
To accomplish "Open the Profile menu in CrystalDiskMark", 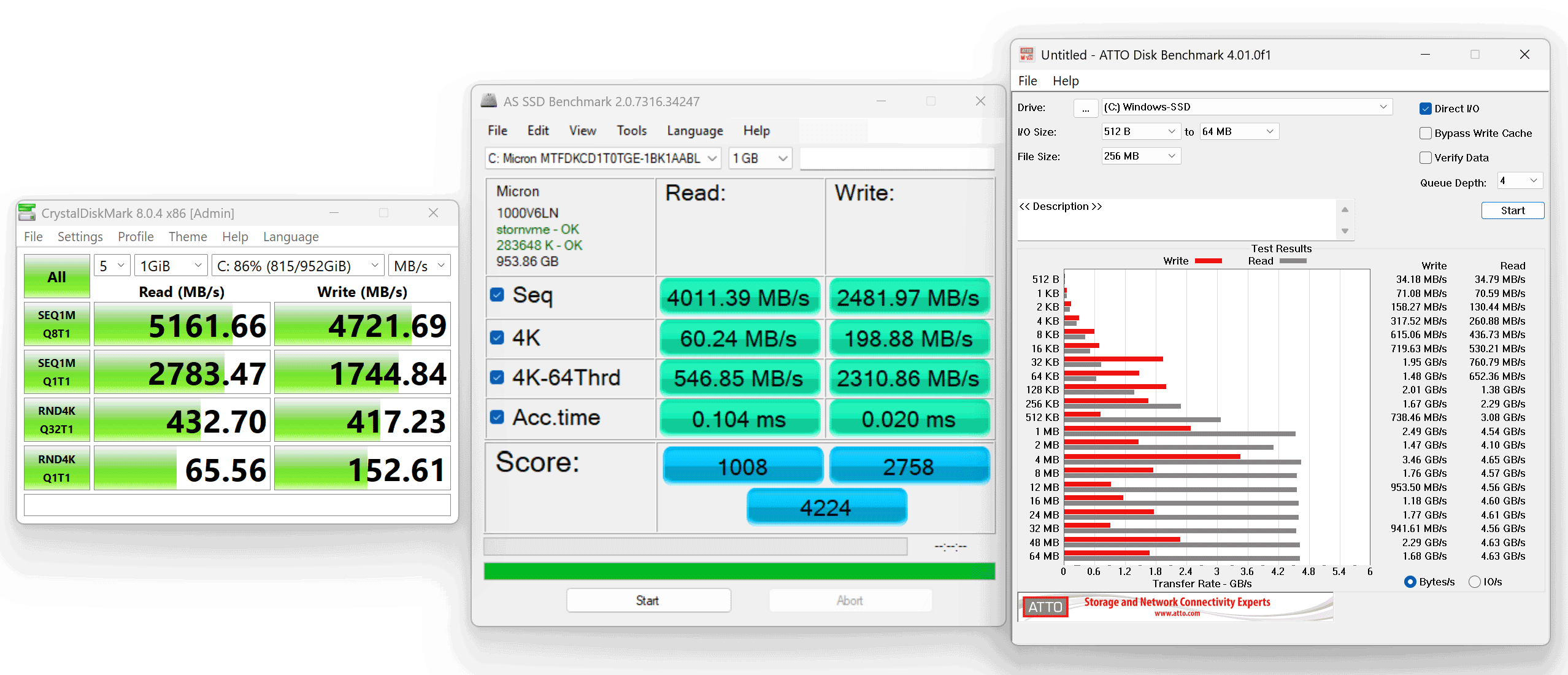I will [x=136, y=237].
